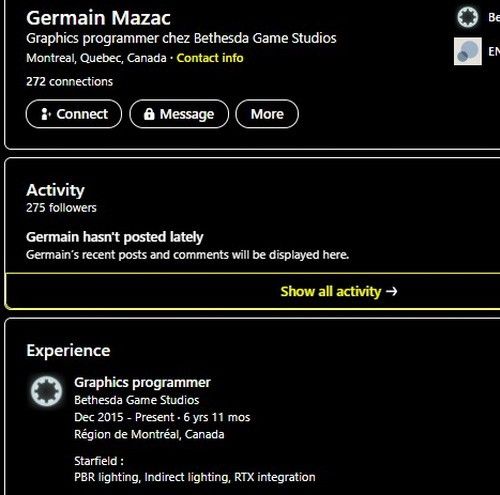Open the More options dropdown
Image resolution: width=500 pixels, height=495 pixels.
(x=267, y=114)
